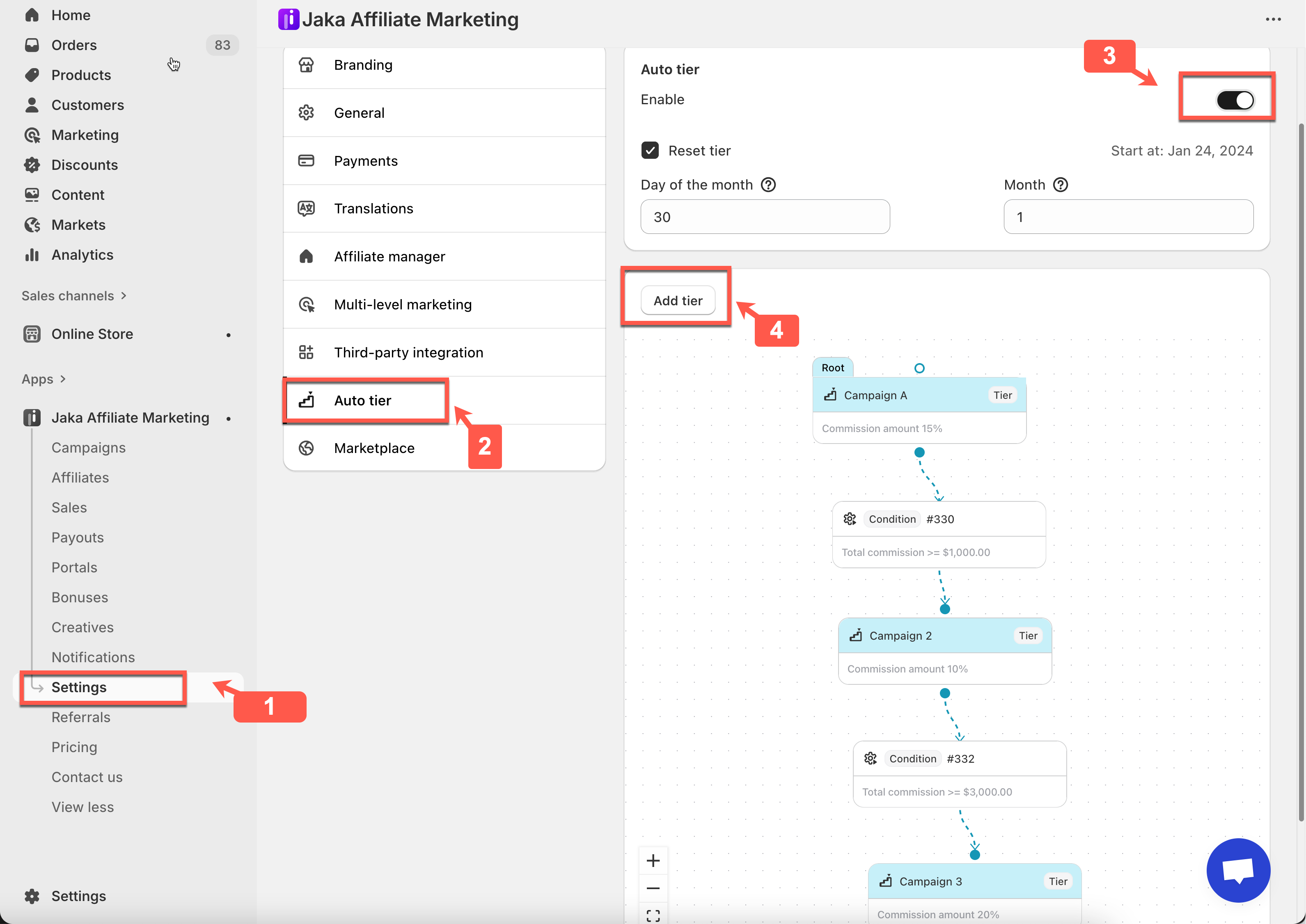Collapse app menu with View less
Viewport: 1306px width, 924px height.
click(82, 807)
